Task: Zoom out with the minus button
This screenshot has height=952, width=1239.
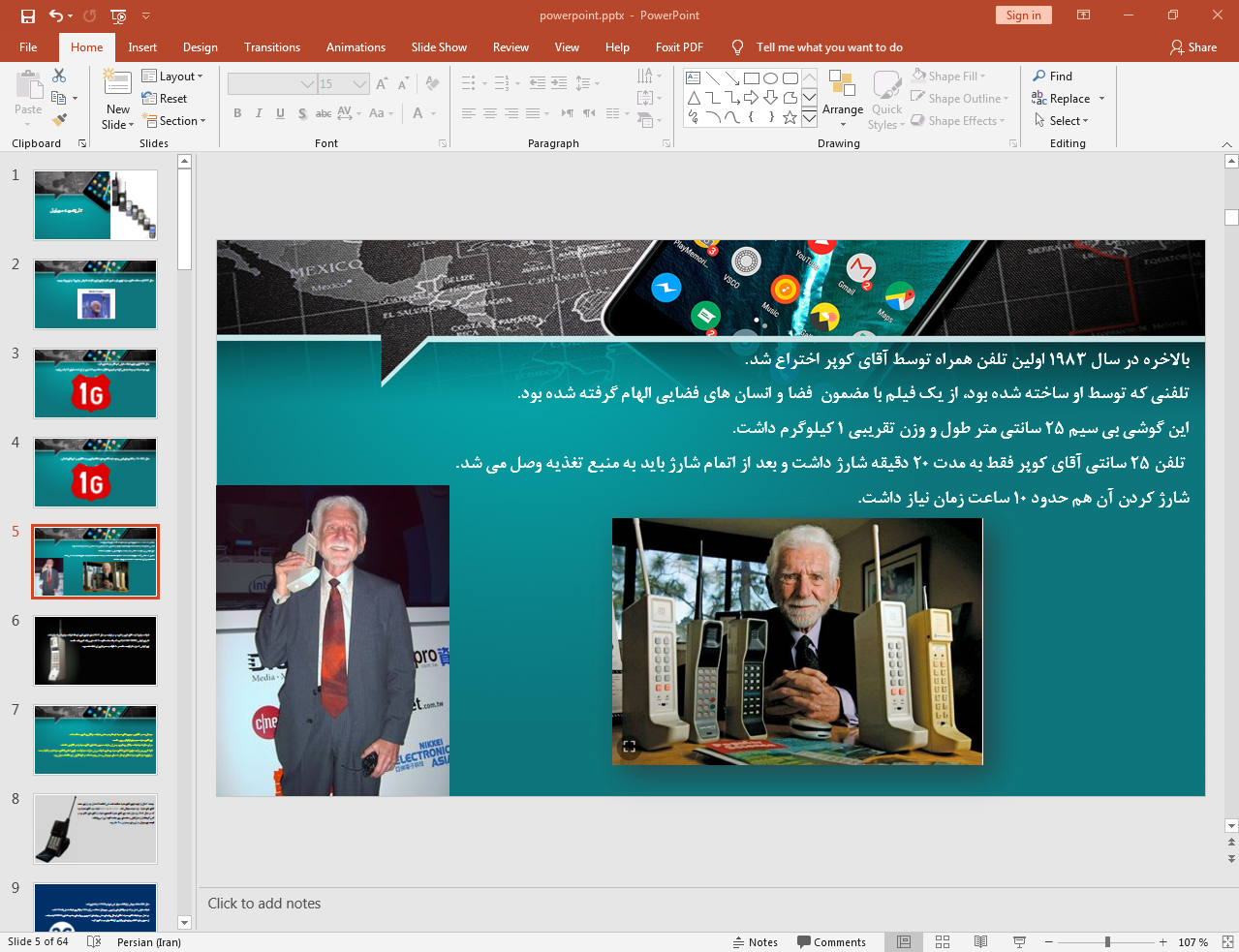Action: tap(1048, 941)
